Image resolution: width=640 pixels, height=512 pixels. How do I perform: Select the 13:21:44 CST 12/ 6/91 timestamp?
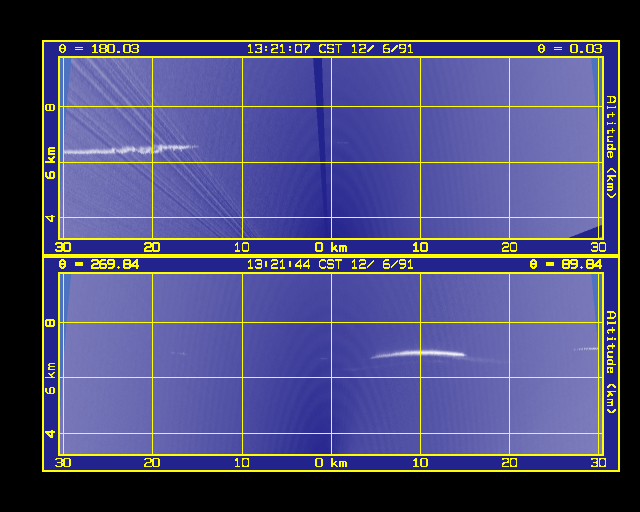330,265
